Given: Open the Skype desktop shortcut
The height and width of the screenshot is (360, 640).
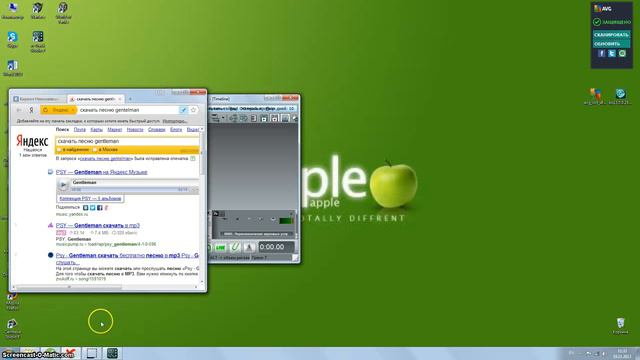Looking at the screenshot, I should pos(12,40).
